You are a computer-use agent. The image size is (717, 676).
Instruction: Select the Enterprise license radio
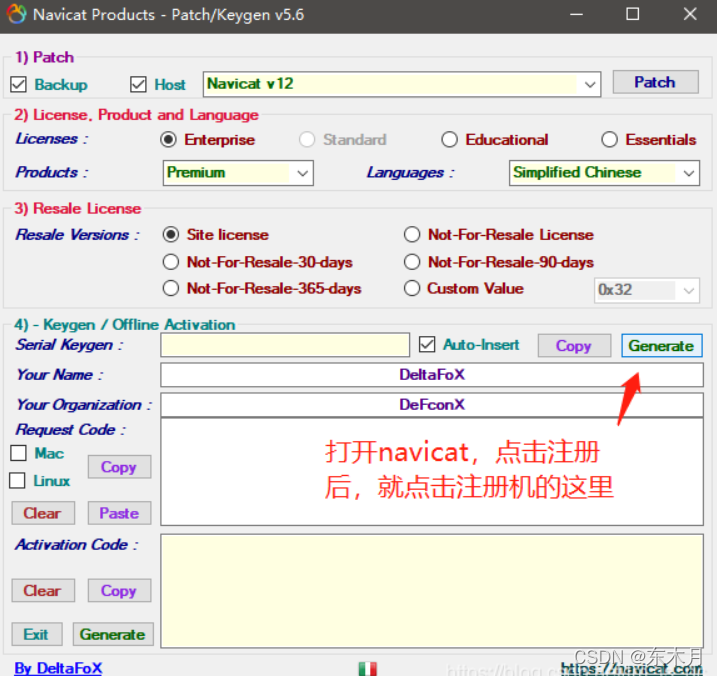(168, 139)
